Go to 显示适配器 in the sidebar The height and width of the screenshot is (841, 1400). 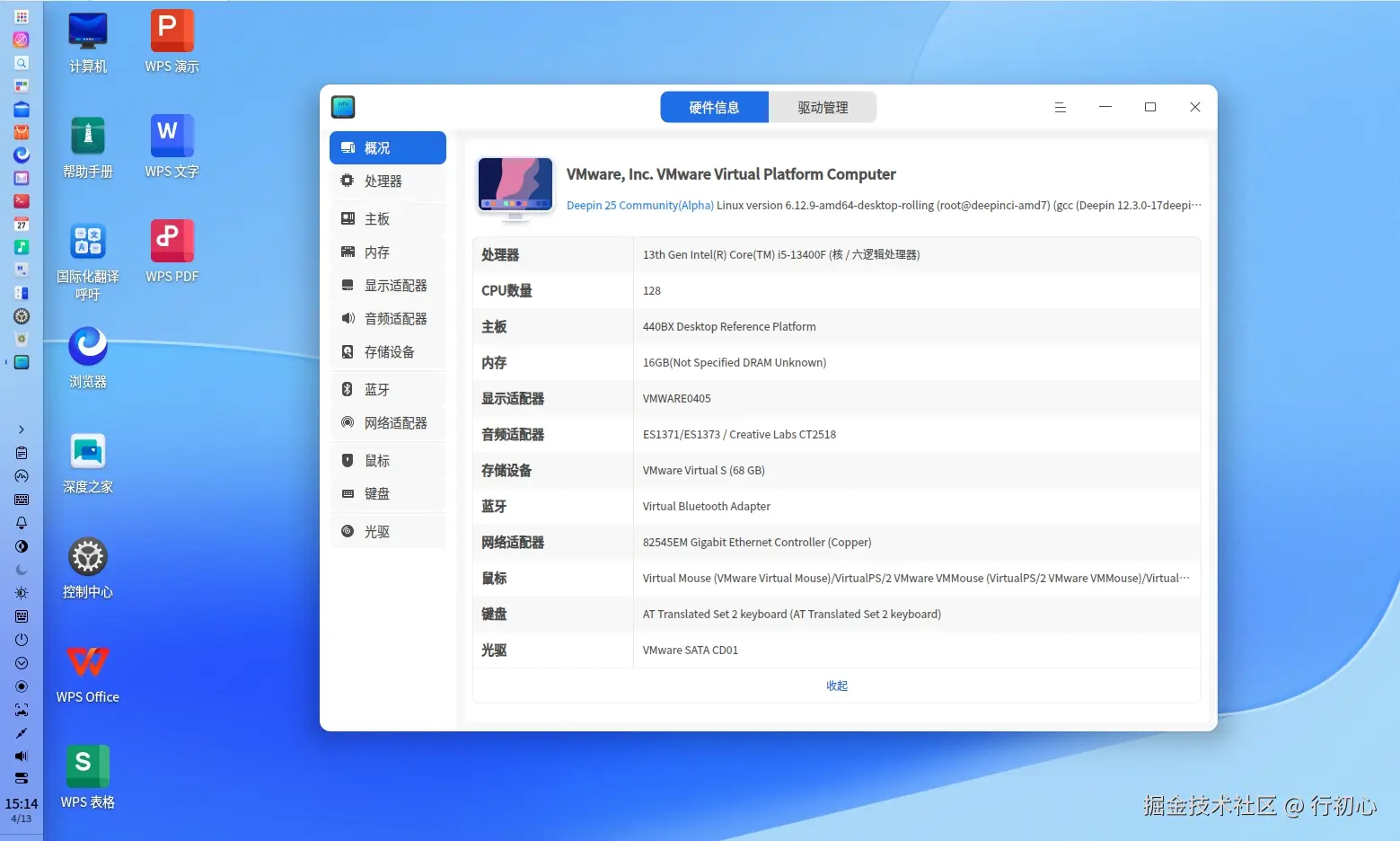click(x=388, y=286)
